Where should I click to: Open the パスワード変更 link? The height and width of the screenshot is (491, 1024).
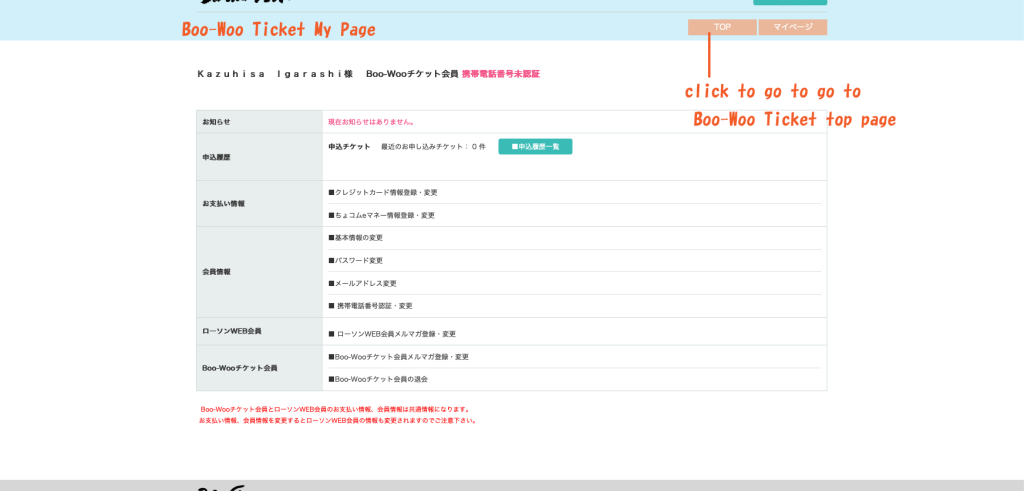tap(358, 261)
